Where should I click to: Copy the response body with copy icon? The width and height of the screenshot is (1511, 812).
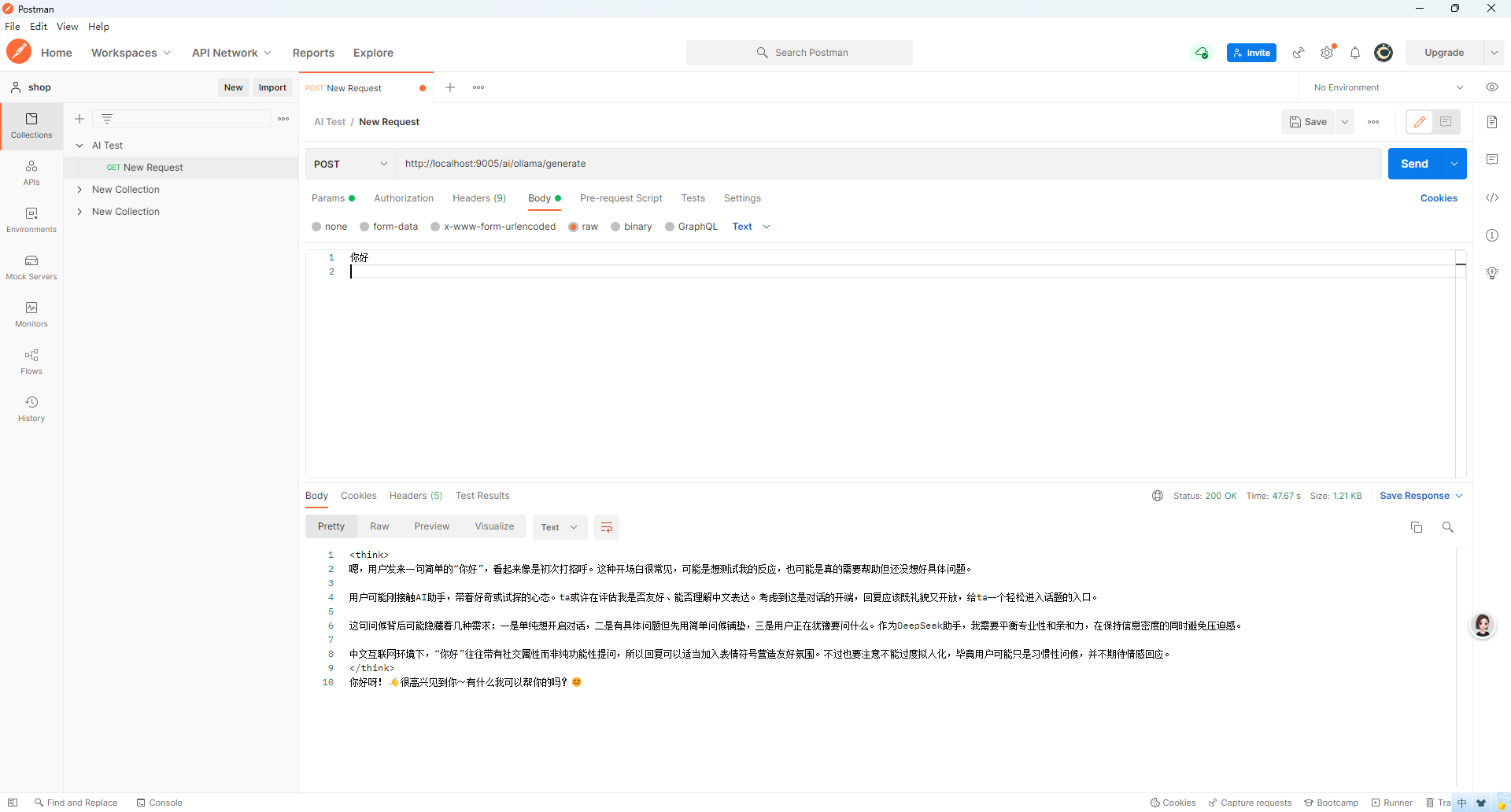point(1417,527)
